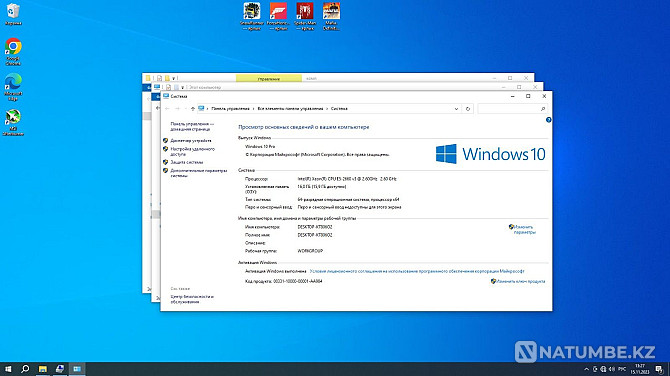Click the network tray icon

coord(603,369)
